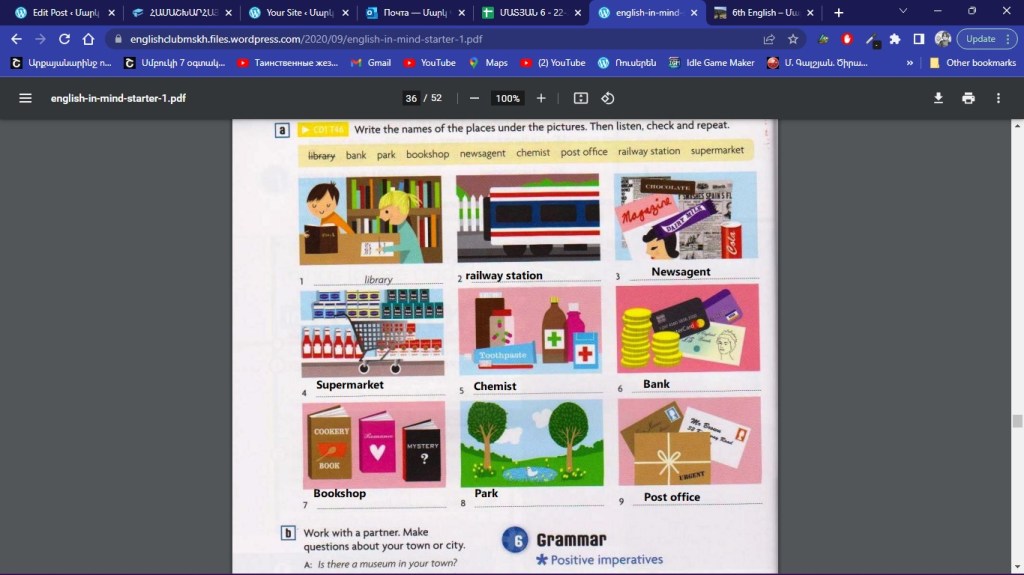The width and height of the screenshot is (1024, 575).
Task: Bookmark this page with the star icon
Action: coord(793,39)
